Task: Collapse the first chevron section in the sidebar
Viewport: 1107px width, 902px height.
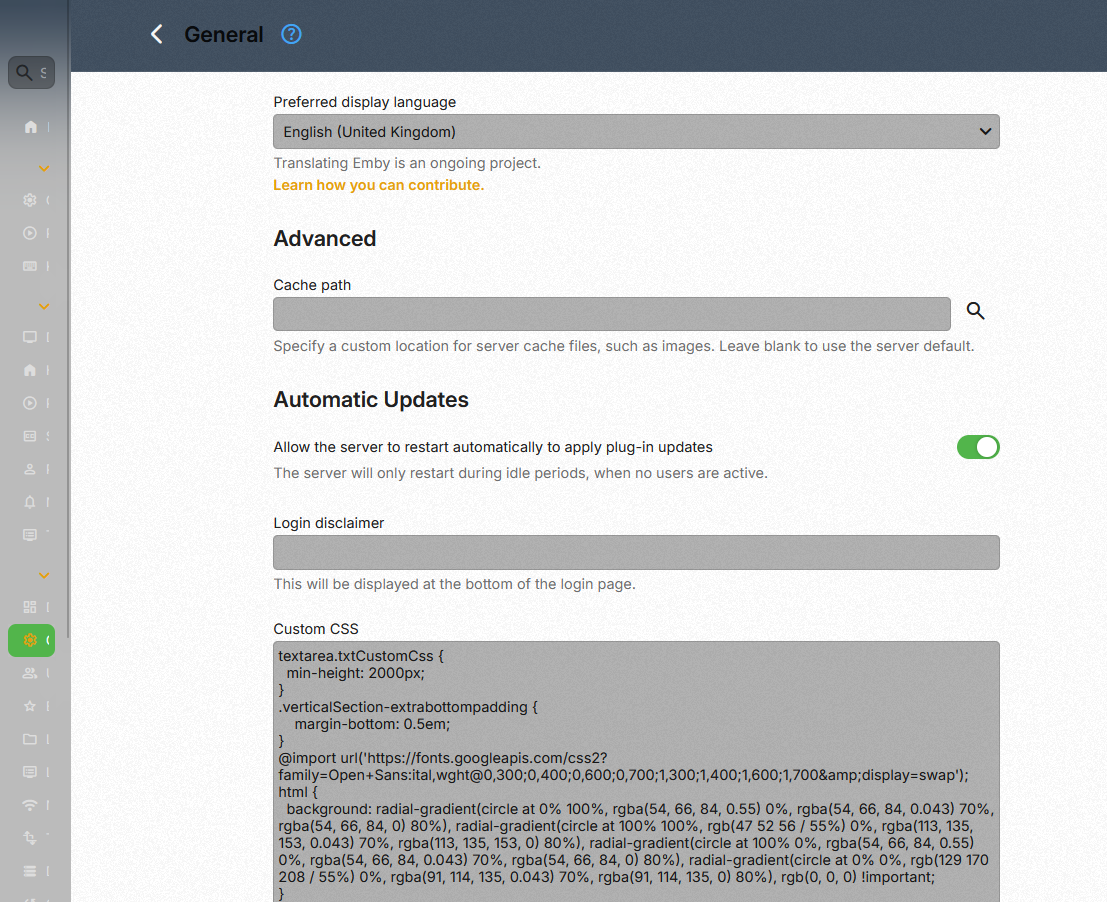Action: (44, 168)
